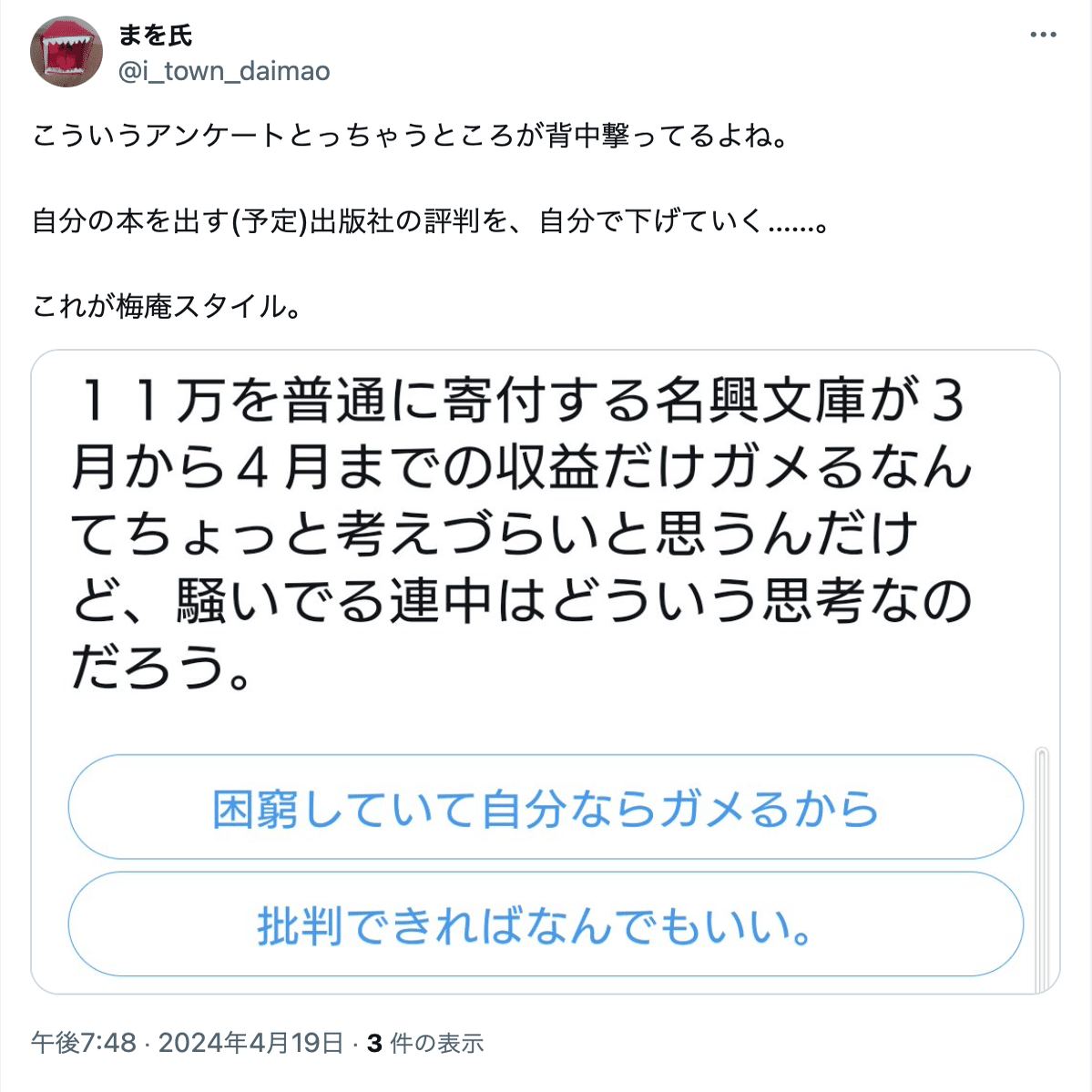Click the line beginning 月から４月までの収益
The image size is (1092, 1092).
point(522,467)
